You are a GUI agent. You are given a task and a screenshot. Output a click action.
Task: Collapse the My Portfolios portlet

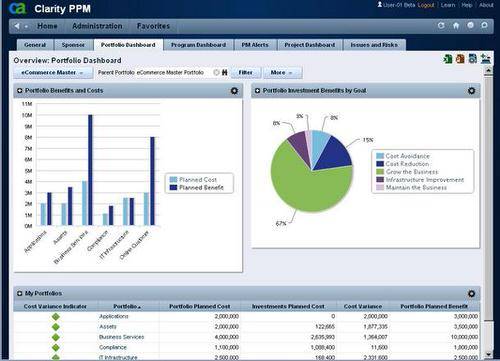(x=19, y=293)
